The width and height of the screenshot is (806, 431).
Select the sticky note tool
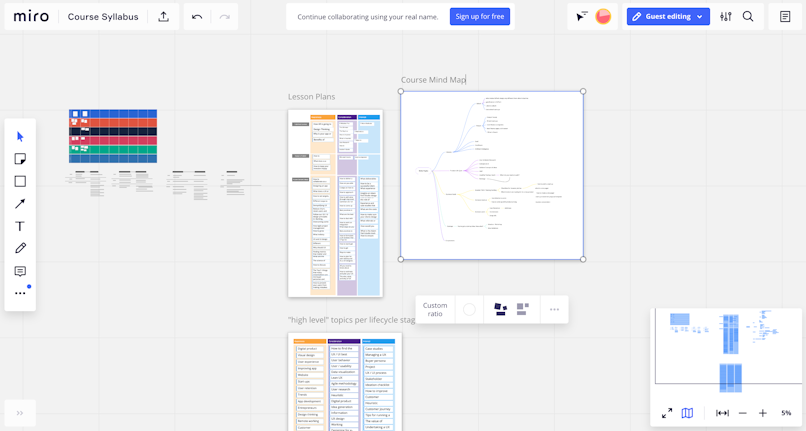20,159
